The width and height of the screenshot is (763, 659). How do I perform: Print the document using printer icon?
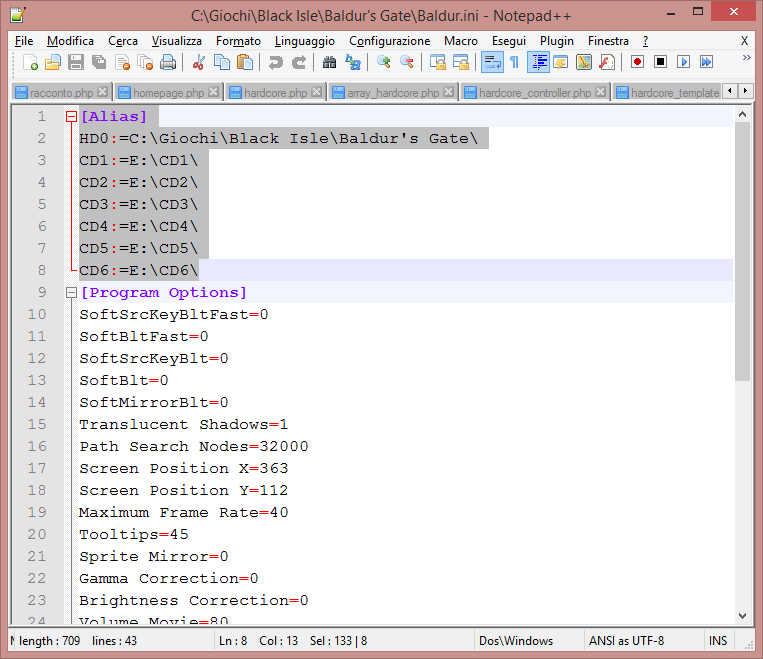(168, 62)
